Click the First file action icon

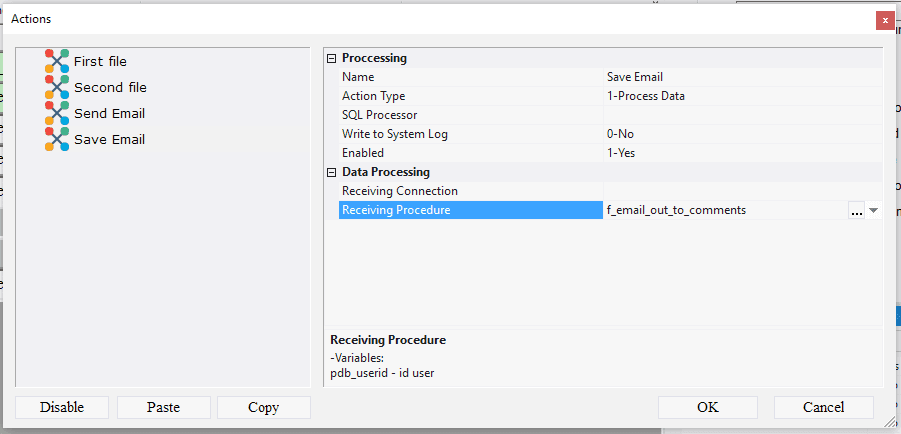click(x=57, y=61)
